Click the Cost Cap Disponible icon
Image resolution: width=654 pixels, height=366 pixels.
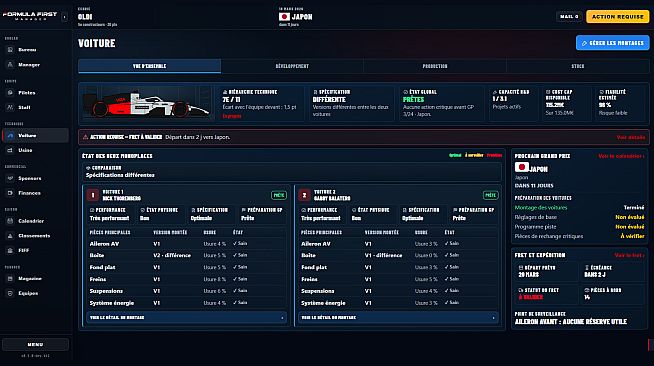point(548,92)
